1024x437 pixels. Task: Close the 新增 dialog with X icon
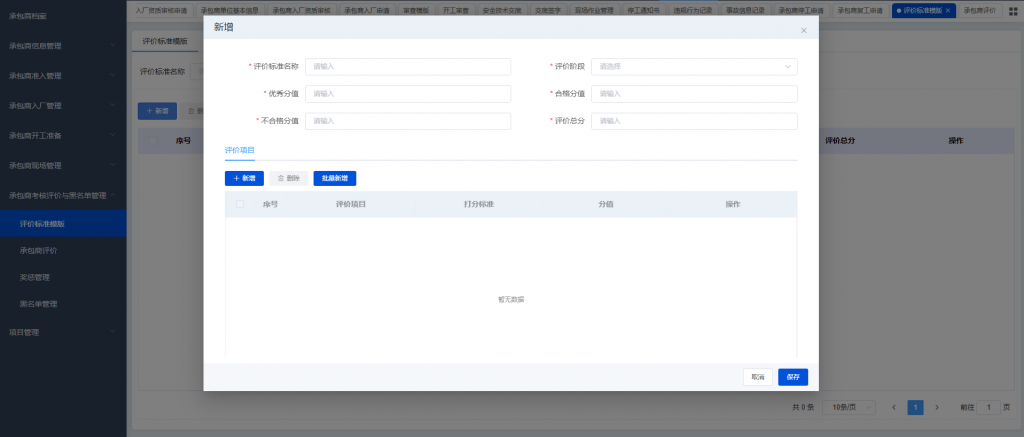pyautogui.click(x=803, y=31)
